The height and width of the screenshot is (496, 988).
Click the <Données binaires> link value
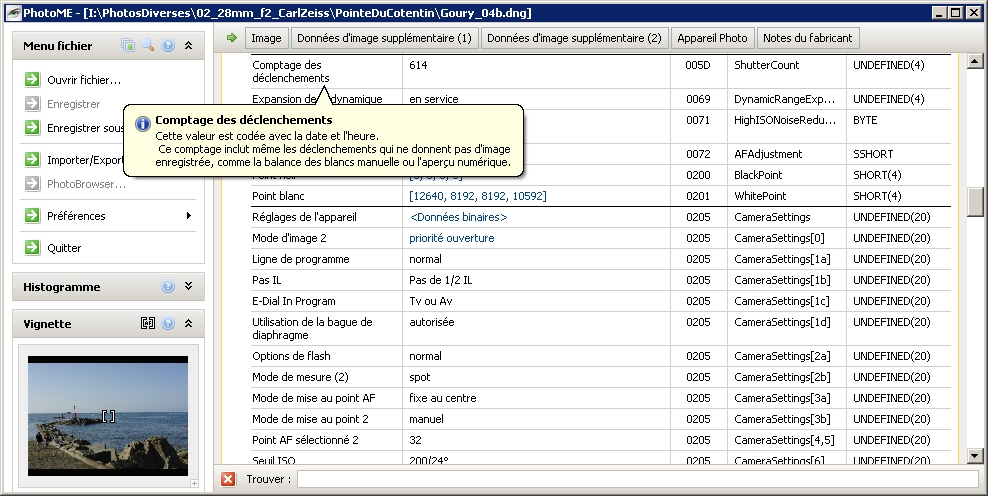pos(459,217)
